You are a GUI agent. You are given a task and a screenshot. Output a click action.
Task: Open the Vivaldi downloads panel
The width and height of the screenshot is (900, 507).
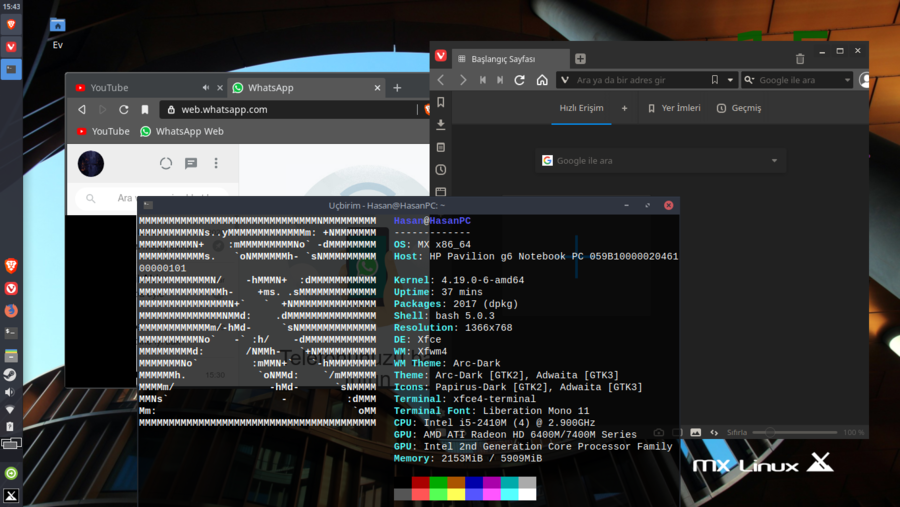tap(441, 125)
